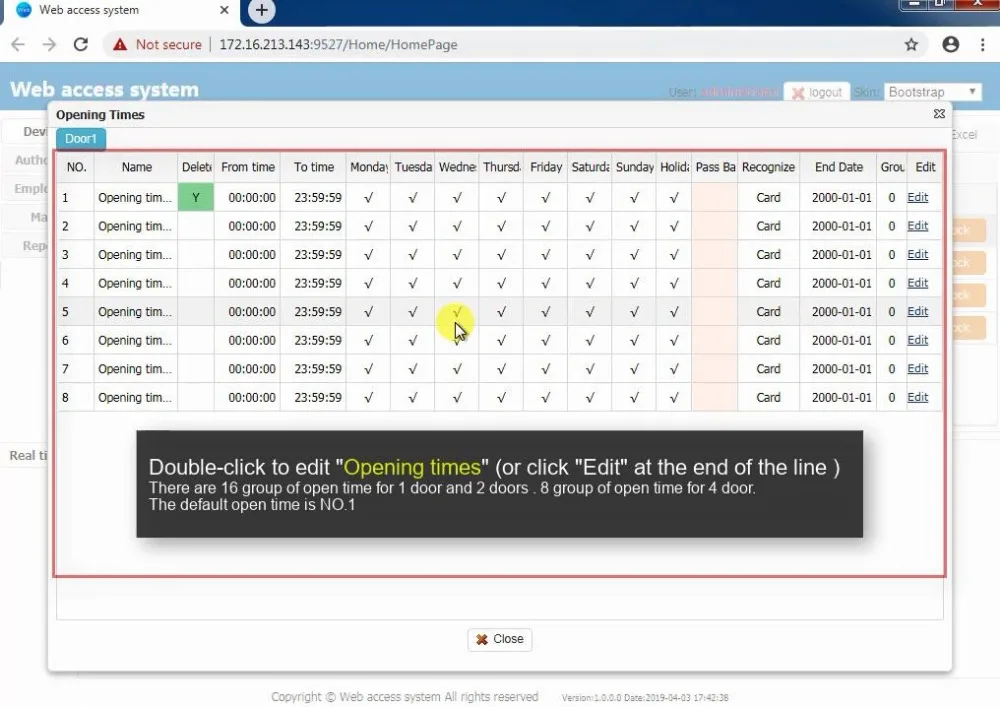Open the browser profile avatar icon

950,45
